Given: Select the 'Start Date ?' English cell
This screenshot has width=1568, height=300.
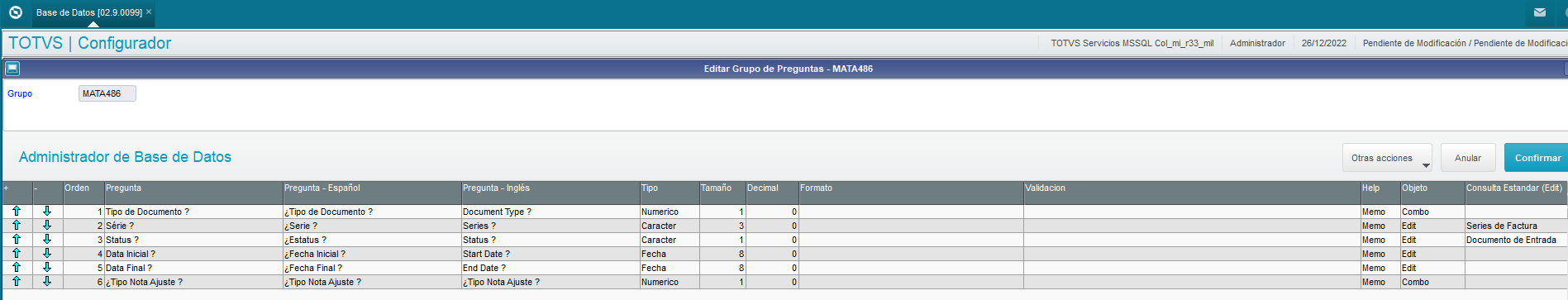Looking at the screenshot, I should 550,254.
